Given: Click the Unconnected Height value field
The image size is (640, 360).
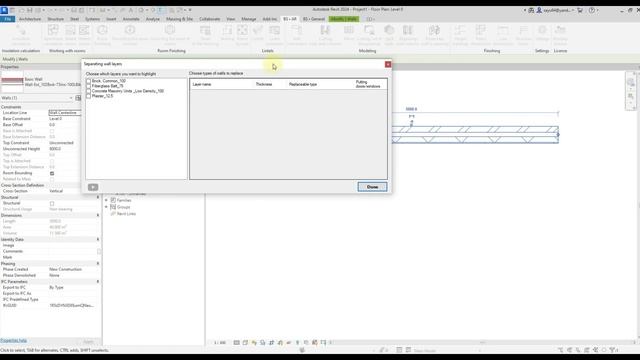Looking at the screenshot, I should coord(64,149).
